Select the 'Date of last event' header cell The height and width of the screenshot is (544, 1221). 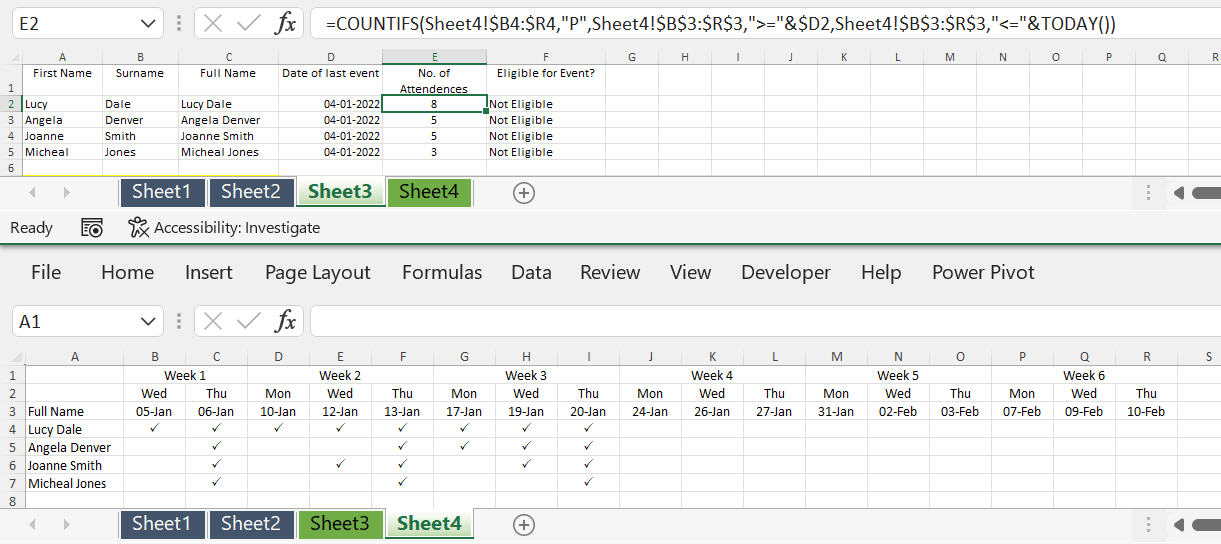click(x=330, y=80)
